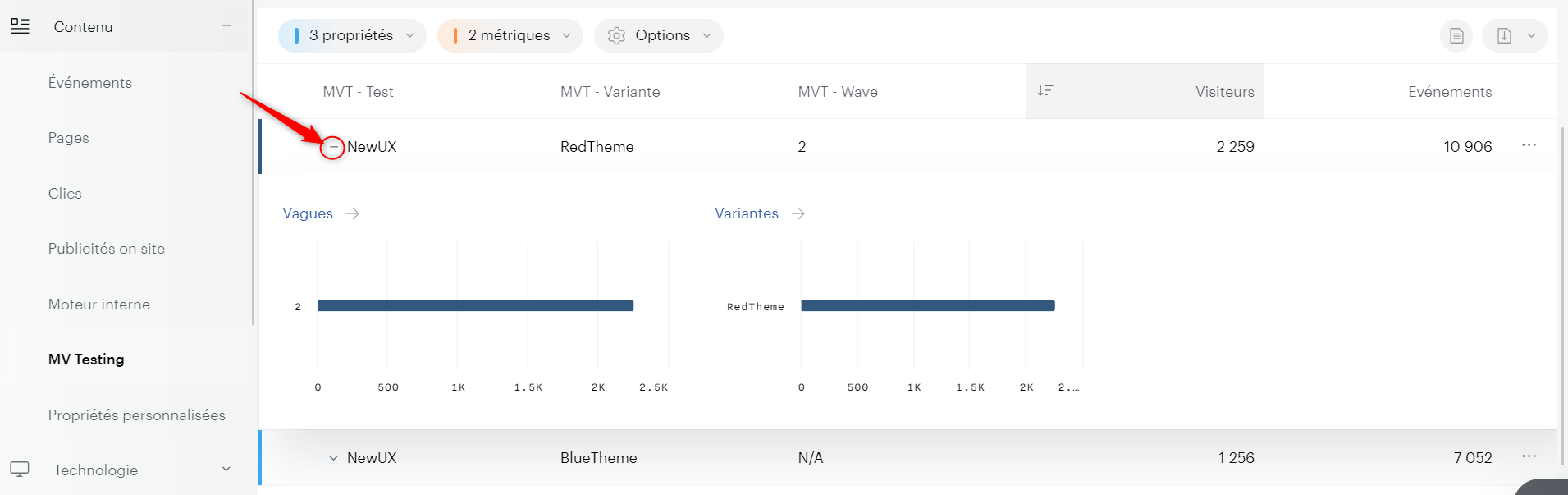1568x495 pixels.
Task: Click the Contenu section icon
Action: click(x=21, y=26)
